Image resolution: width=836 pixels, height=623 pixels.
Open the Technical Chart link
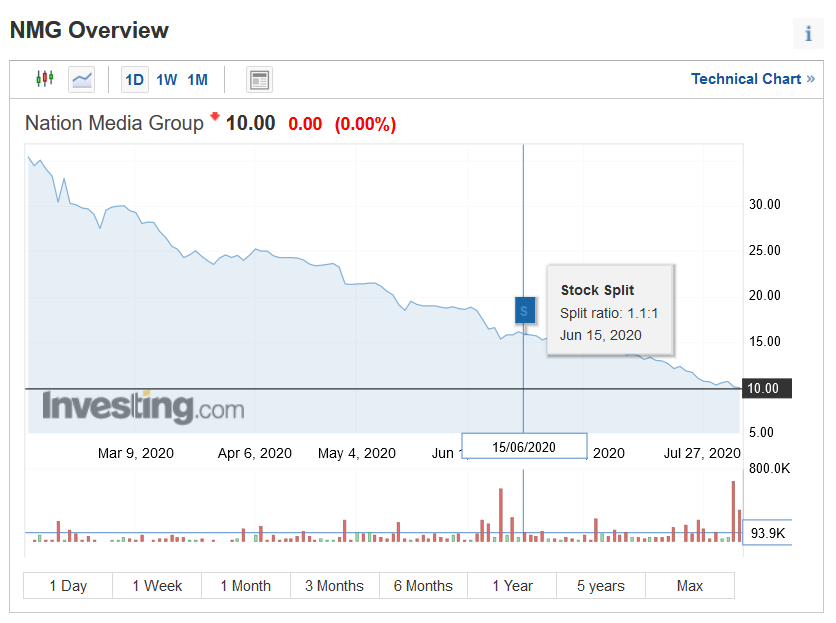coord(753,79)
